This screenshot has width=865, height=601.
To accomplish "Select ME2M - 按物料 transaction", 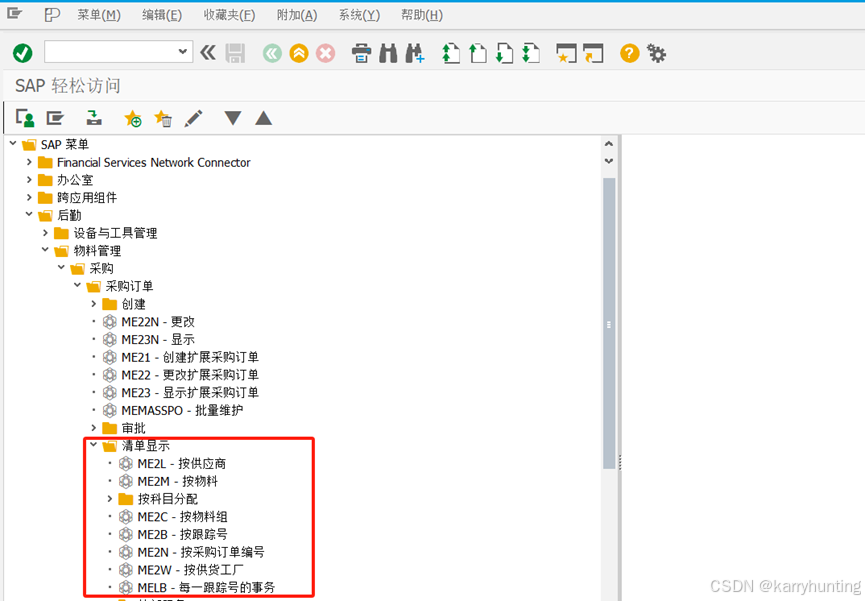I will point(178,481).
